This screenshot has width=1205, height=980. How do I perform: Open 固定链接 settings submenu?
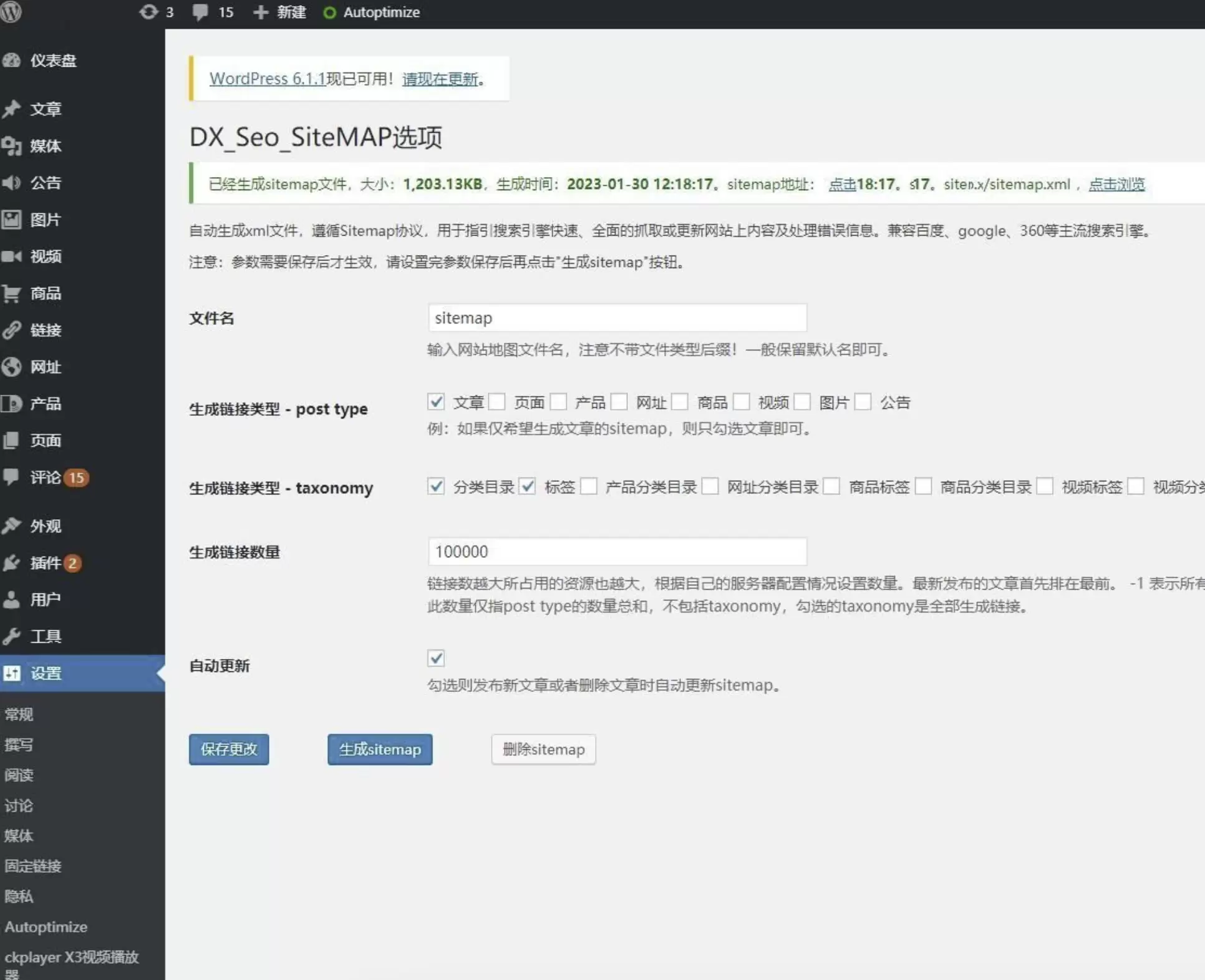pos(33,866)
